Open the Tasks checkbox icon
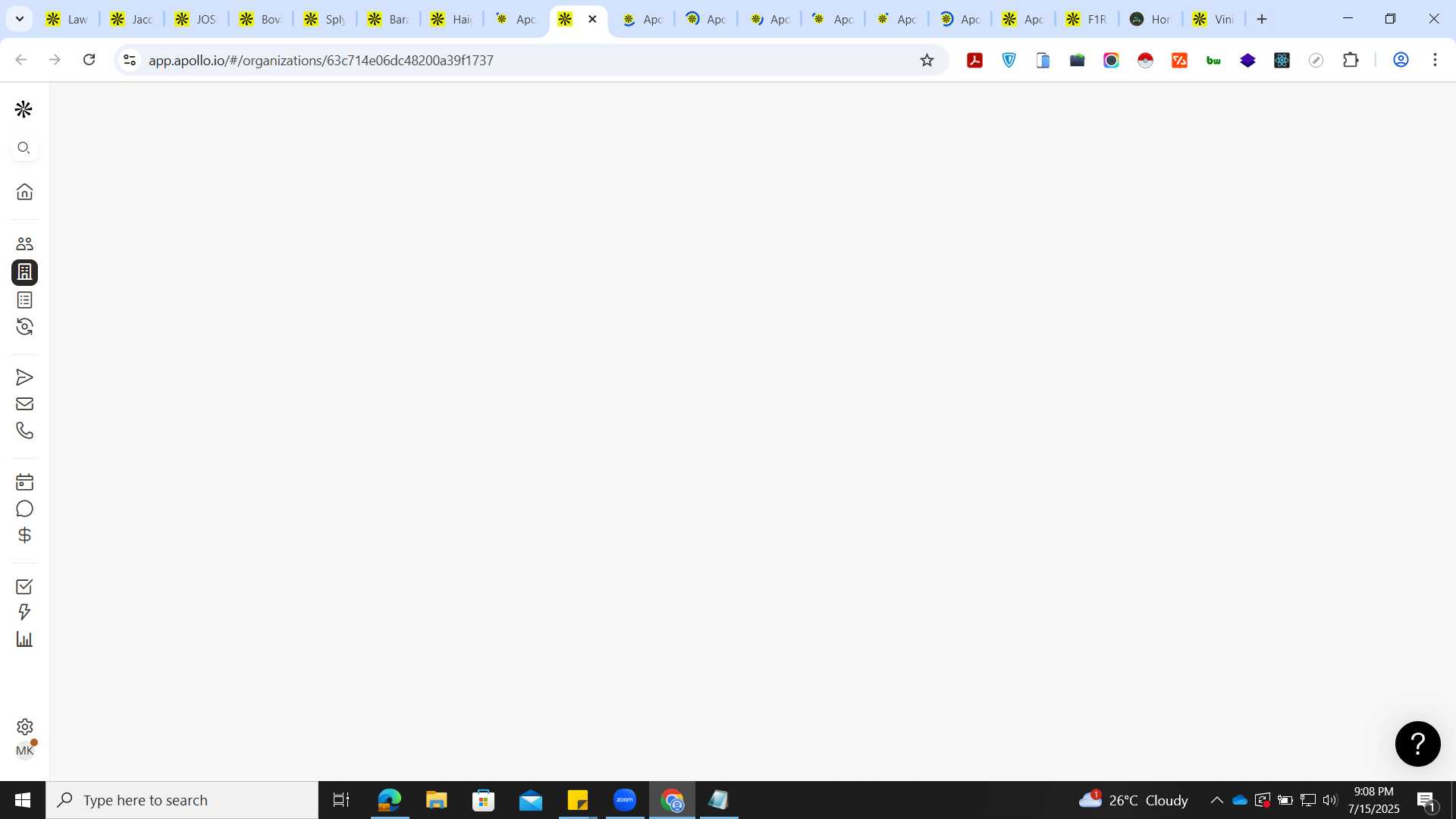This screenshot has height=819, width=1456. pos(24,587)
